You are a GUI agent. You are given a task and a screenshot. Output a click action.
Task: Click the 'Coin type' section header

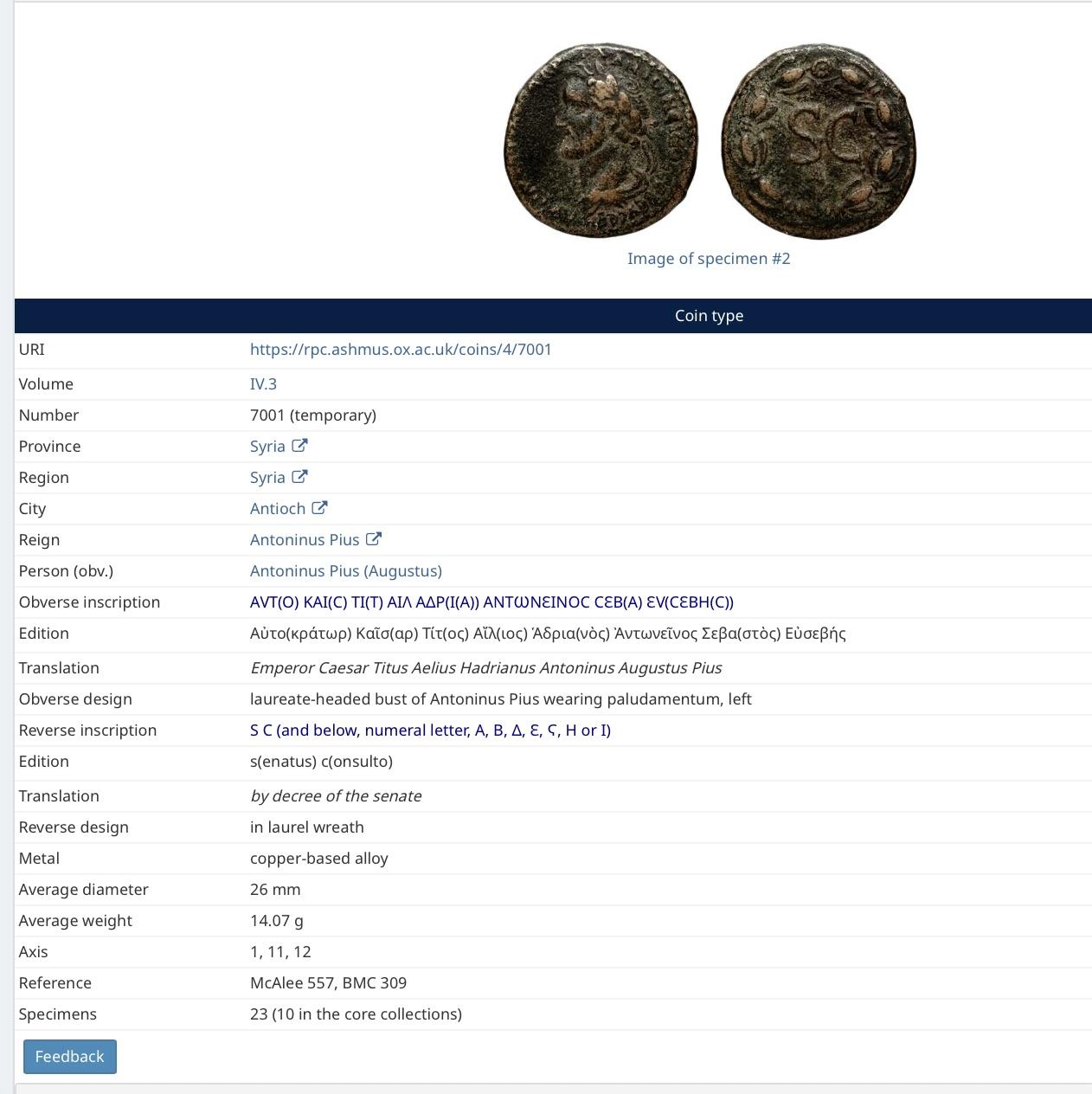click(709, 316)
